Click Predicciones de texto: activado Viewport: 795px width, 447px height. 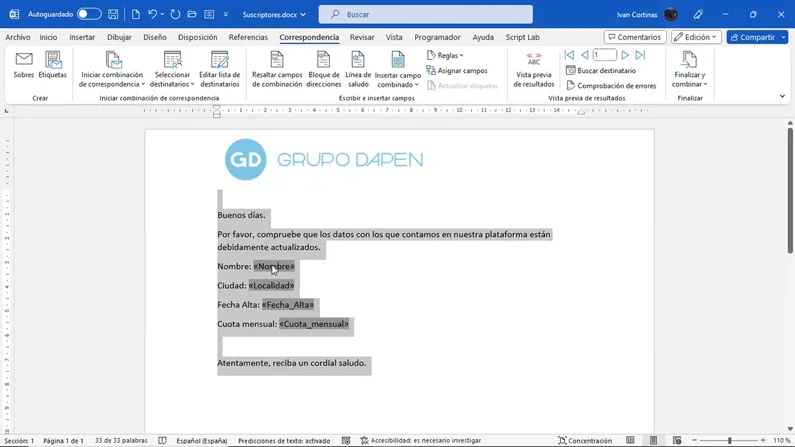(284, 440)
